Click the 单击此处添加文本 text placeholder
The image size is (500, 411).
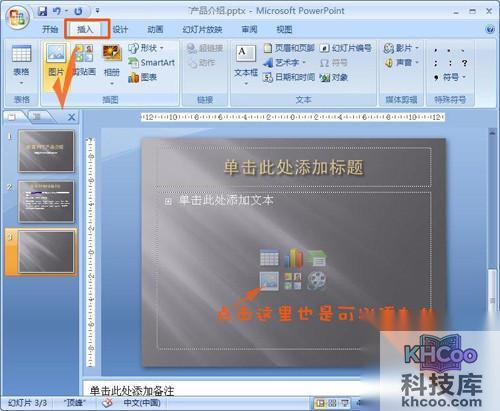point(226,201)
